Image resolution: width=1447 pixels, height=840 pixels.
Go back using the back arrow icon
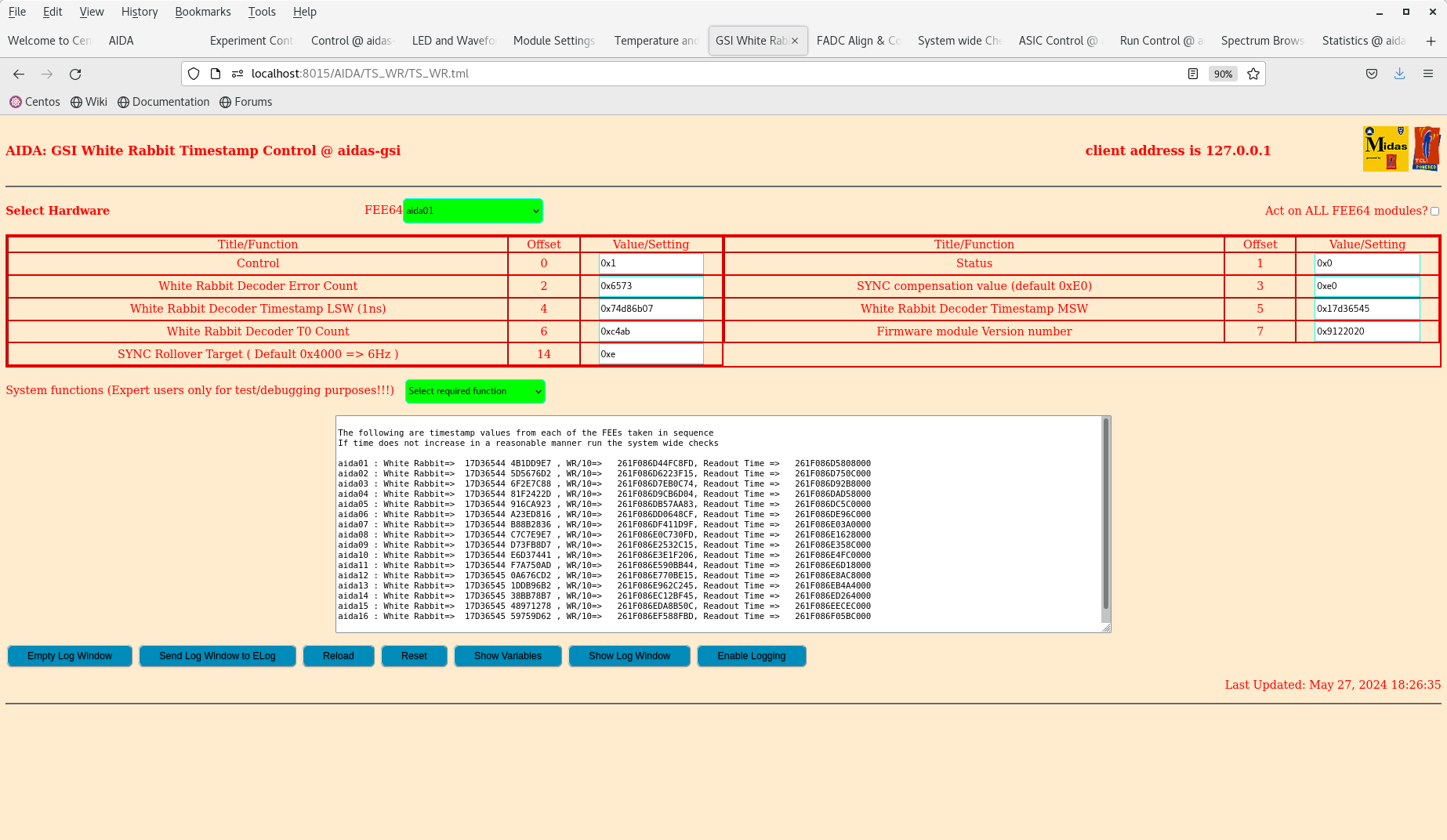click(19, 74)
